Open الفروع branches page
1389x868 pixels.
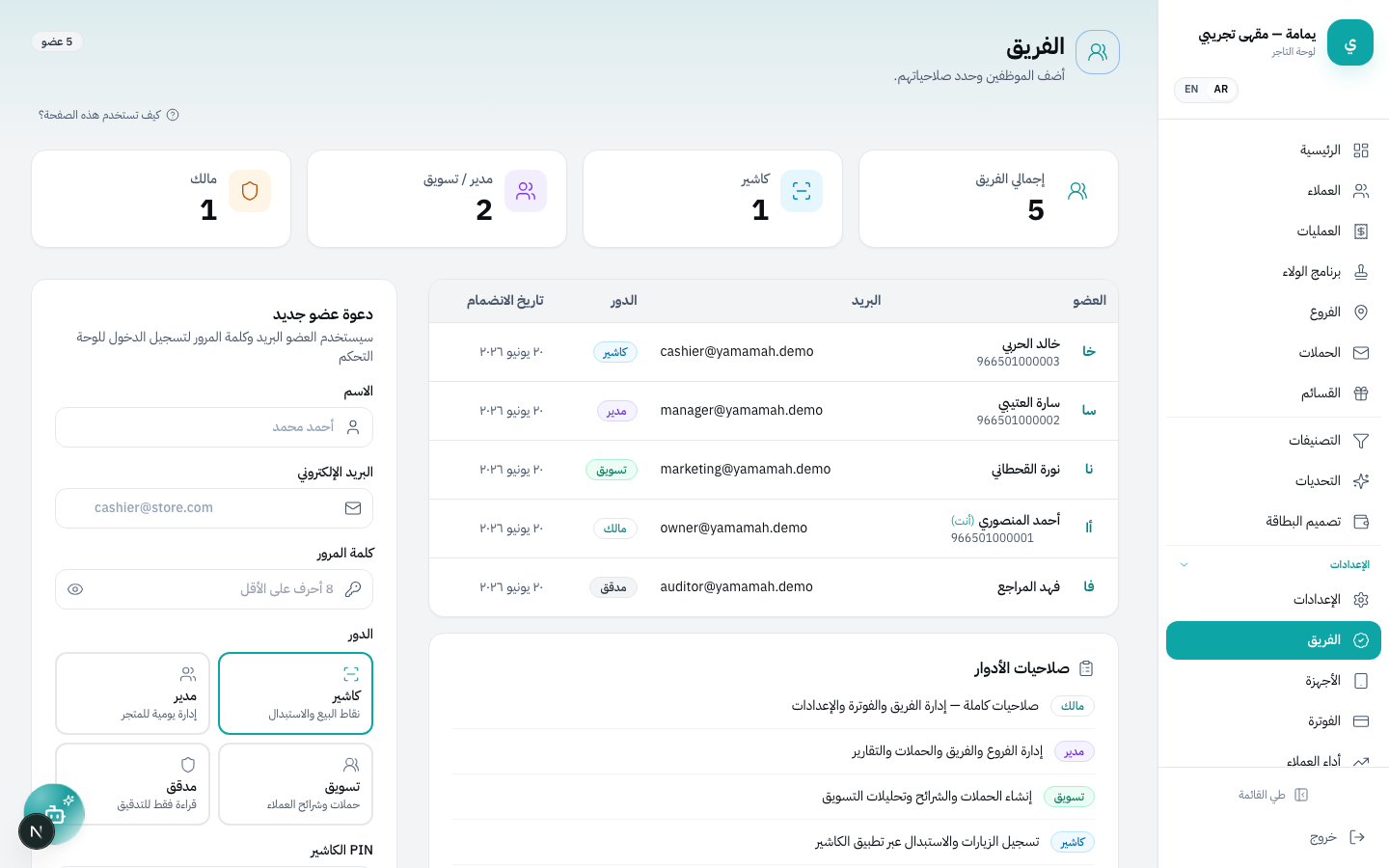tap(1273, 312)
